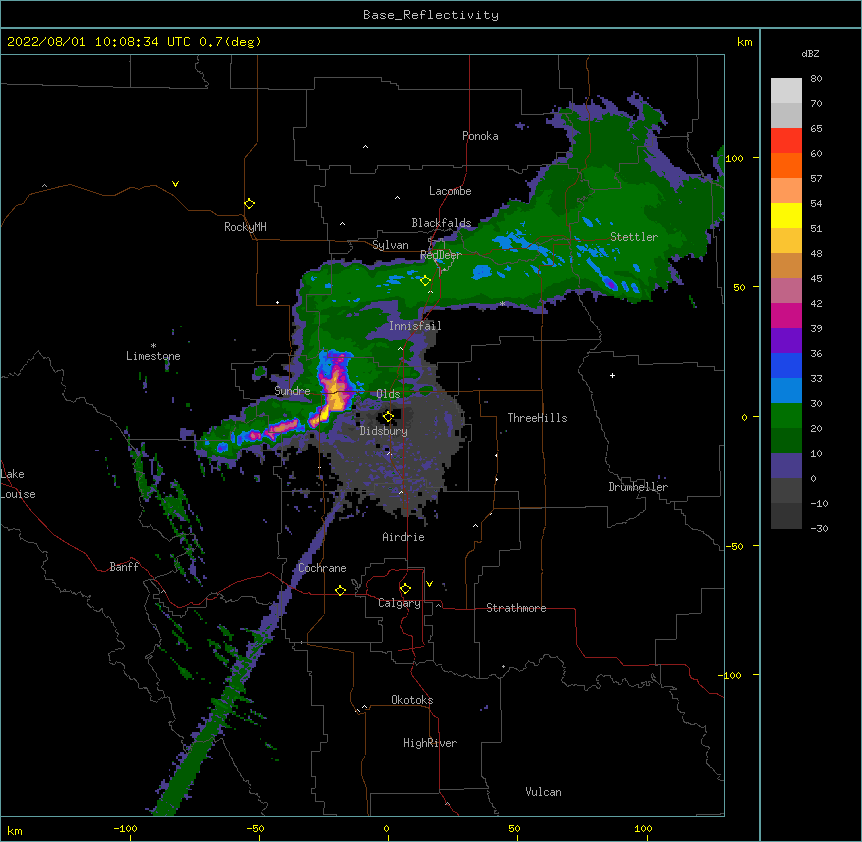The image size is (862, 842).
Task: Click the Stettler town label
Action: [634, 237]
